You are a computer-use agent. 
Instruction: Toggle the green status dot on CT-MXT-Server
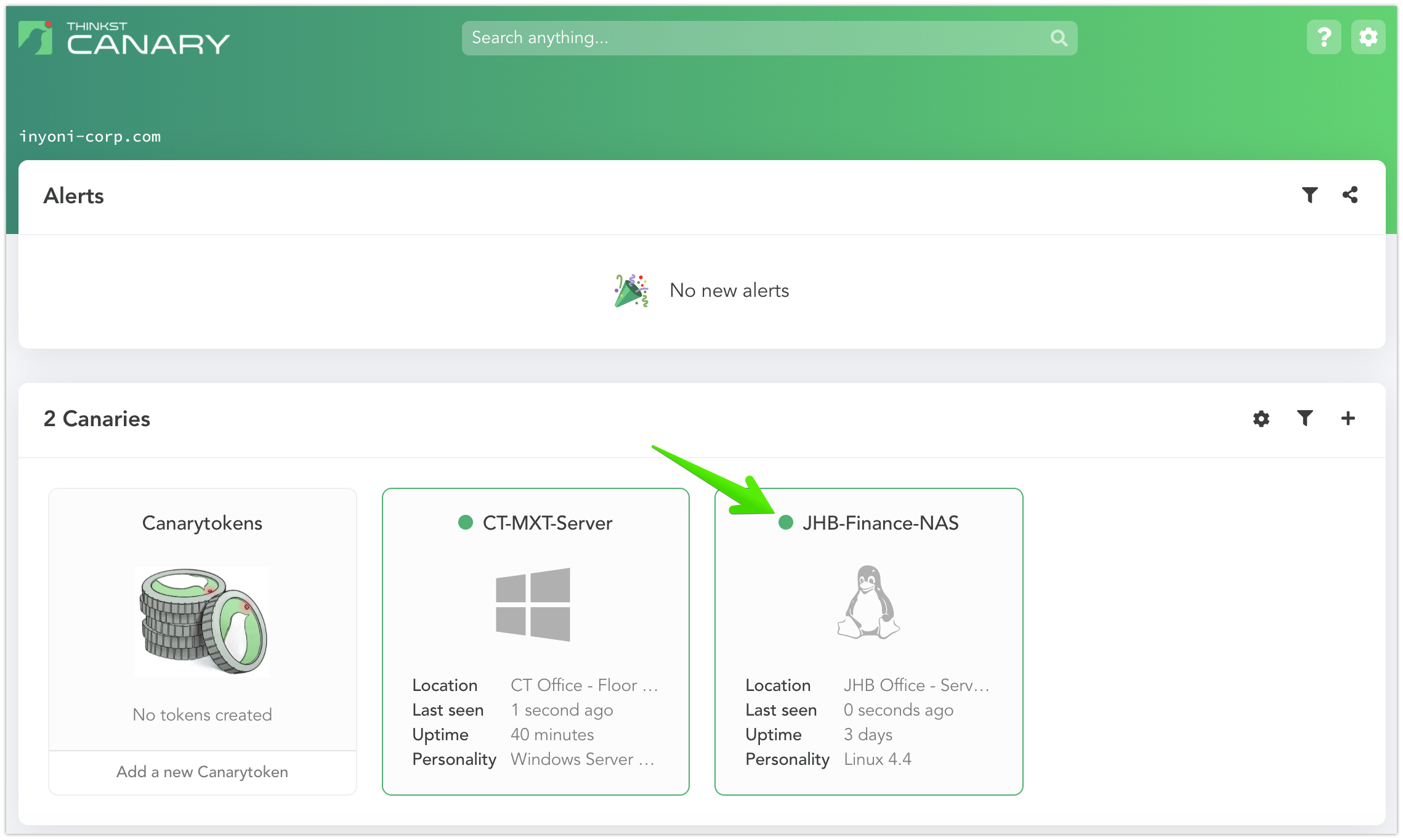coord(466,523)
